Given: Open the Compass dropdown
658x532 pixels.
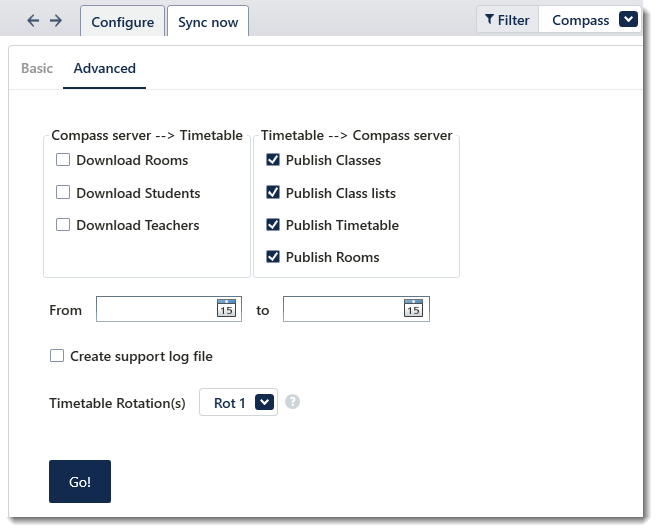Looking at the screenshot, I should point(628,20).
